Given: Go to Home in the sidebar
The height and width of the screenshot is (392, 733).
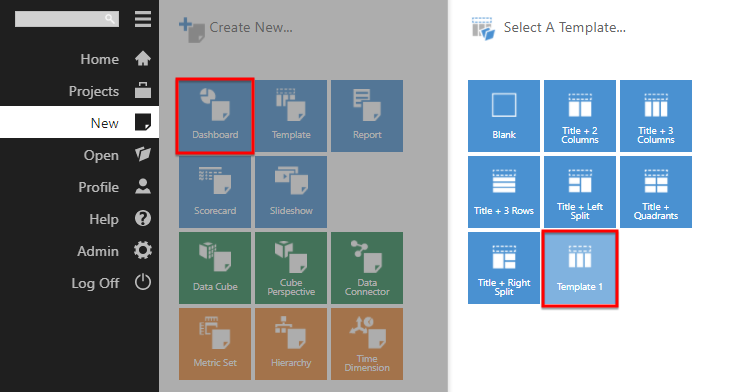Looking at the screenshot, I should click(79, 59).
